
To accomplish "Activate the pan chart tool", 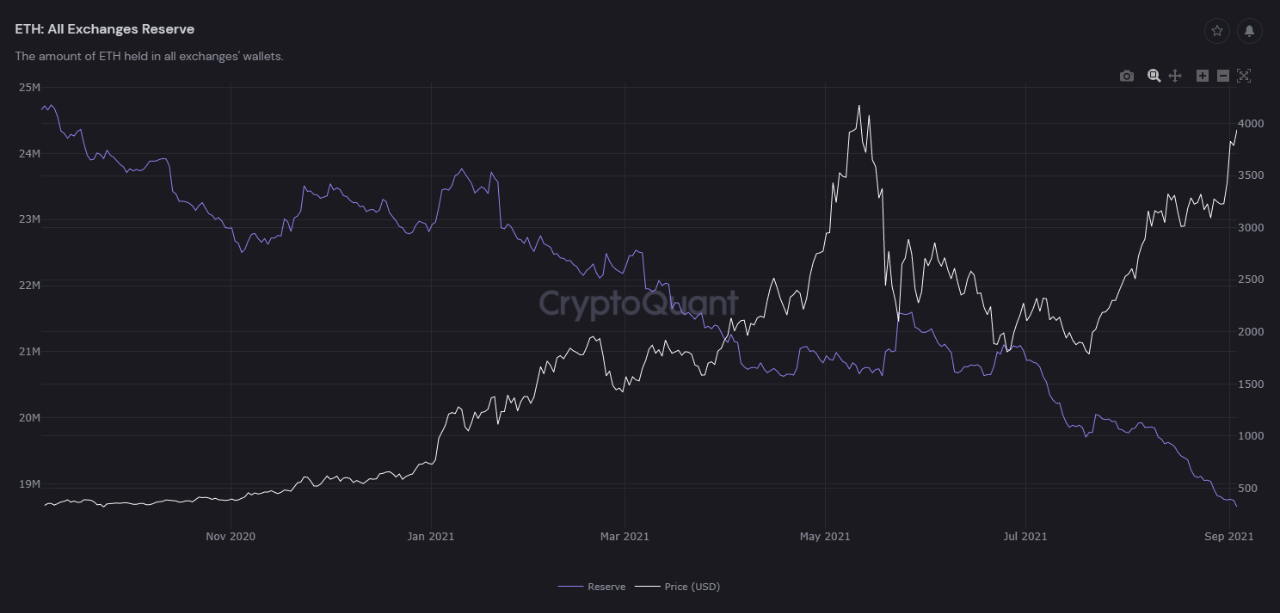I will point(1175,75).
